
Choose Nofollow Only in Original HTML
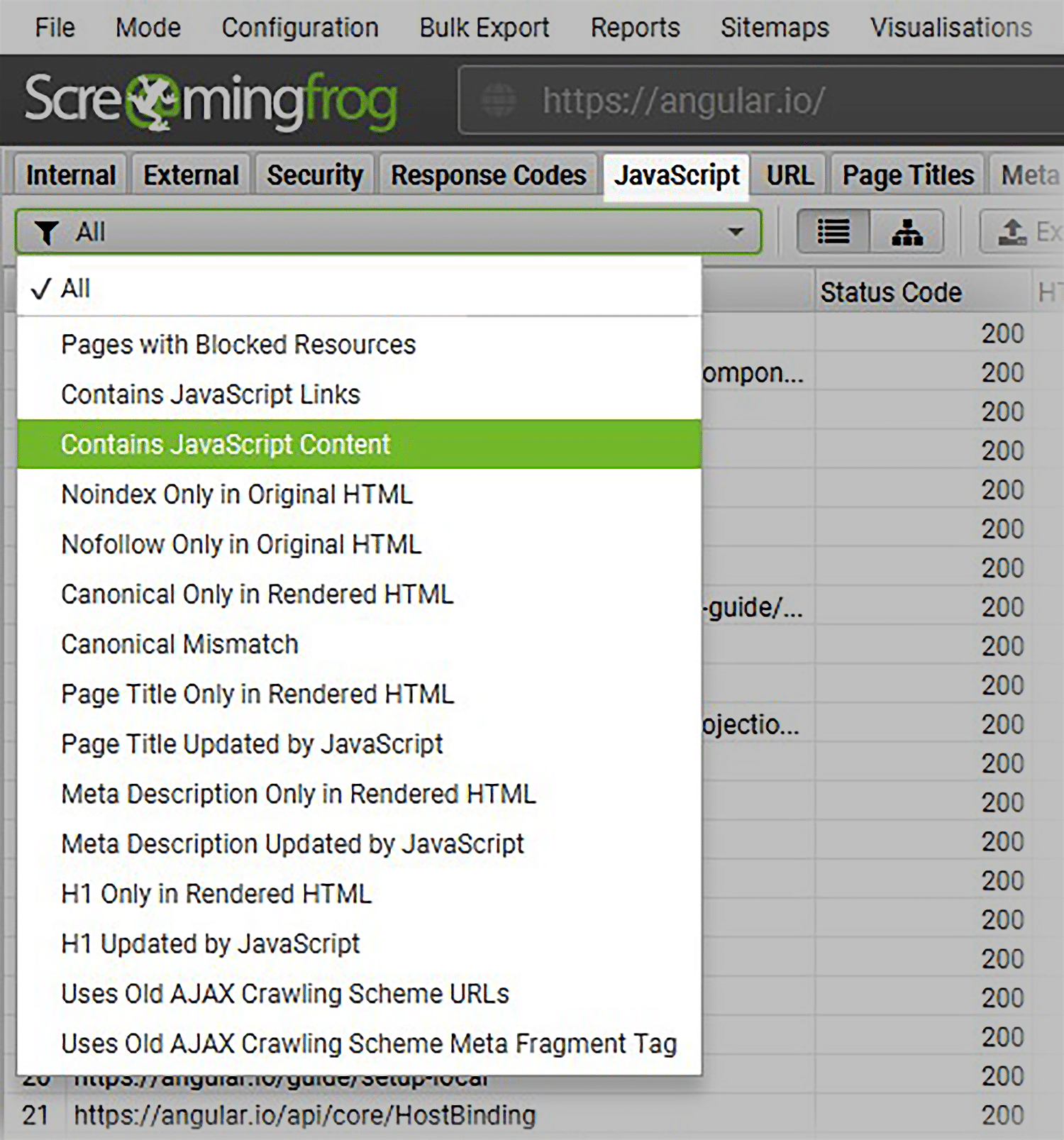tap(359, 544)
